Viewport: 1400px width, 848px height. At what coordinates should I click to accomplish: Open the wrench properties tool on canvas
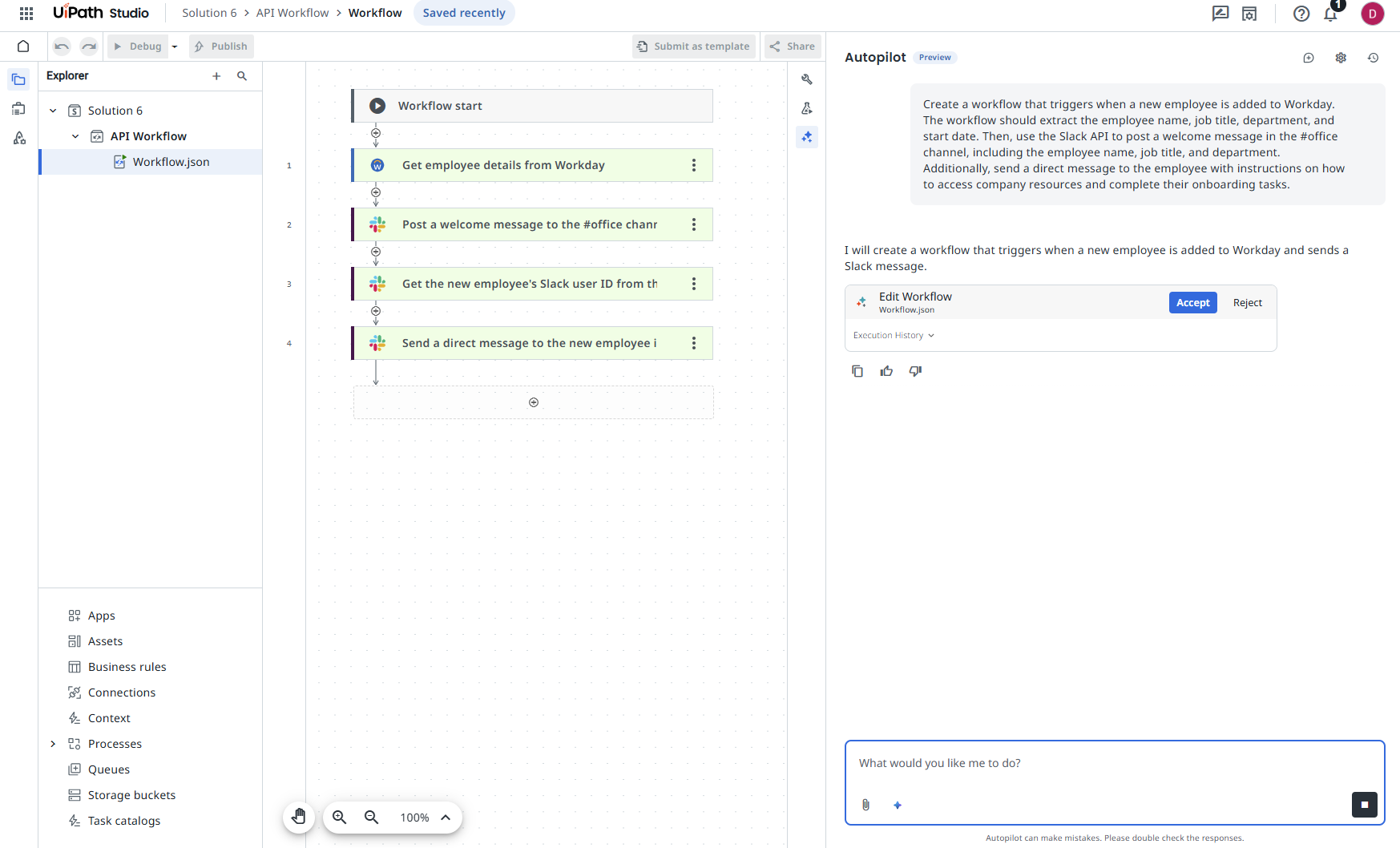(x=807, y=79)
